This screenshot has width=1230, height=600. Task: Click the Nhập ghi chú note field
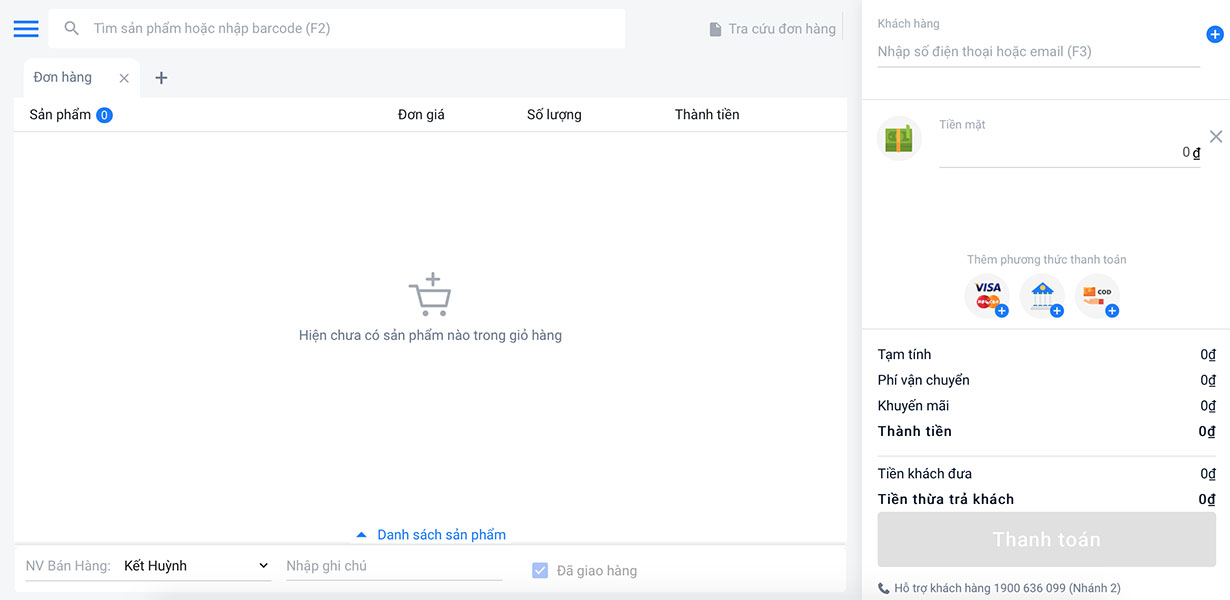pos(393,566)
